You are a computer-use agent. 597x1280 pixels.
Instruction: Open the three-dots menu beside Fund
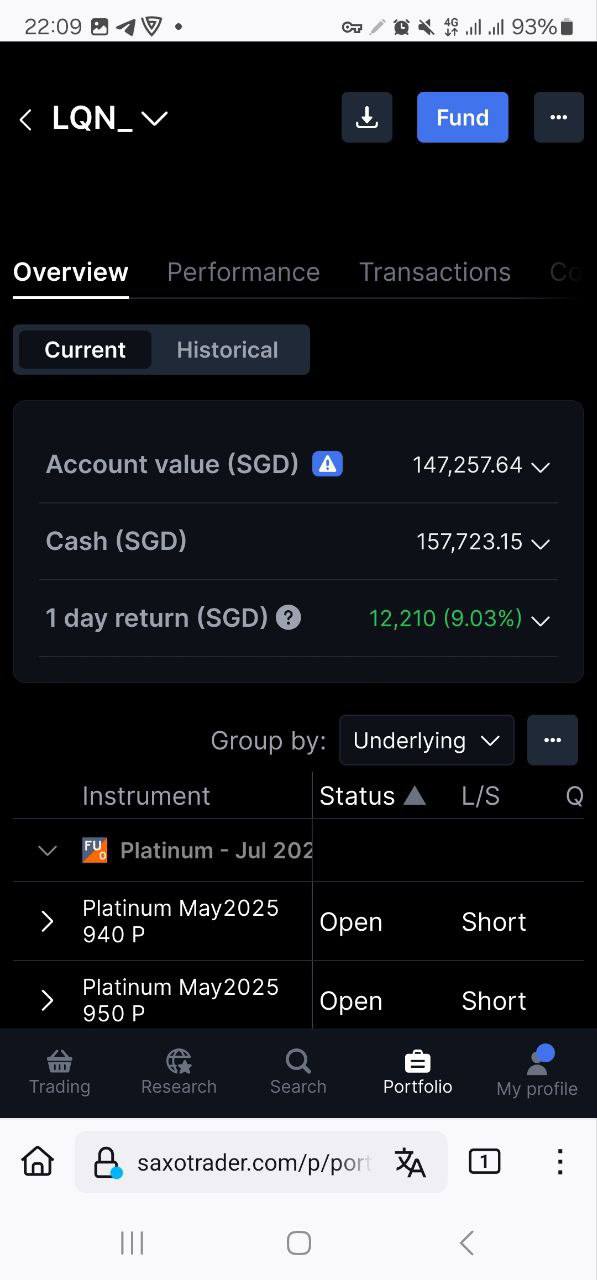(x=558, y=118)
